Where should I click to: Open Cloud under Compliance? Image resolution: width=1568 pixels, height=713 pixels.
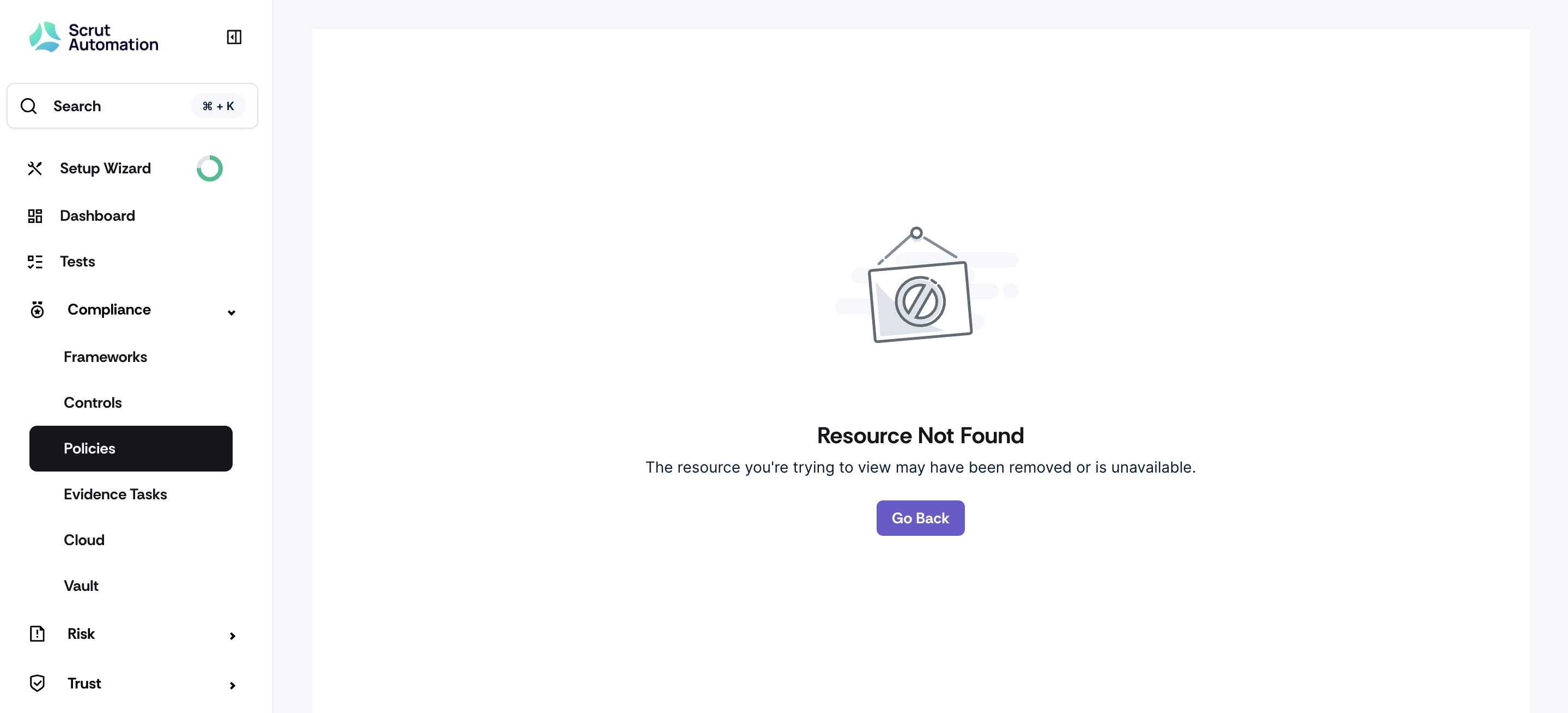coord(84,540)
